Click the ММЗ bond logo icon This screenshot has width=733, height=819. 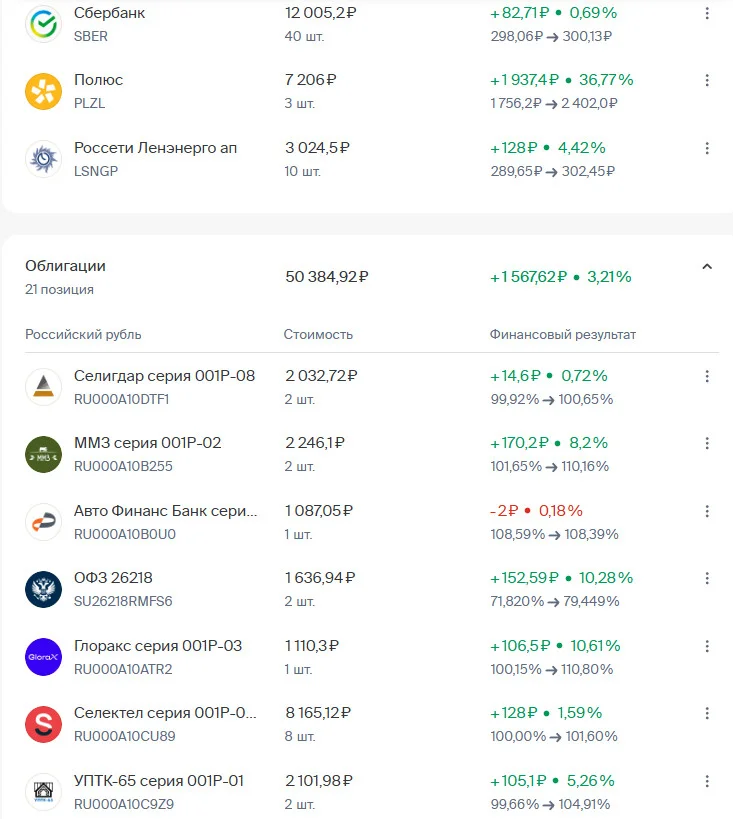click(43, 454)
